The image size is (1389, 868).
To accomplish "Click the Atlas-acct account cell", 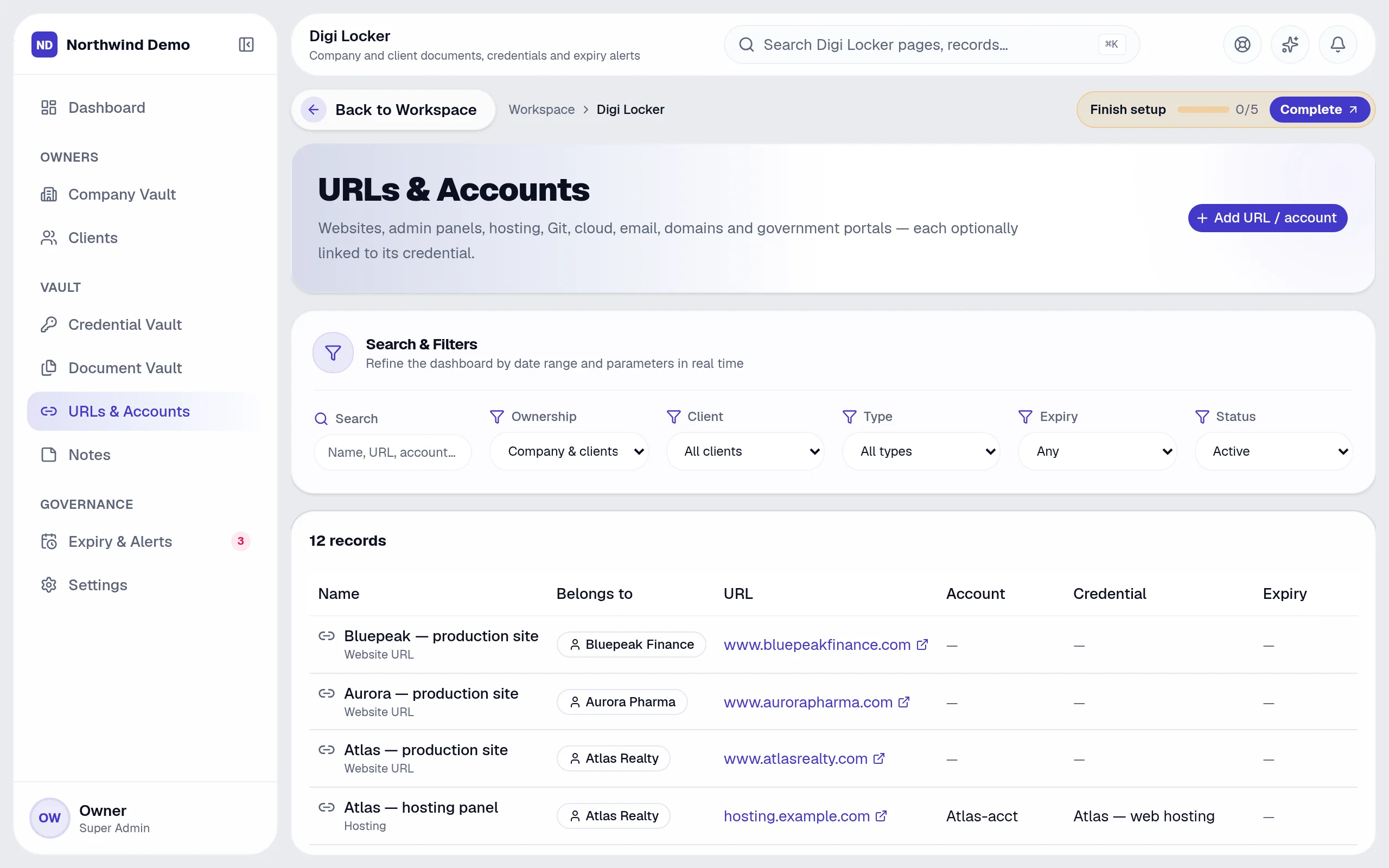I will [x=982, y=816].
